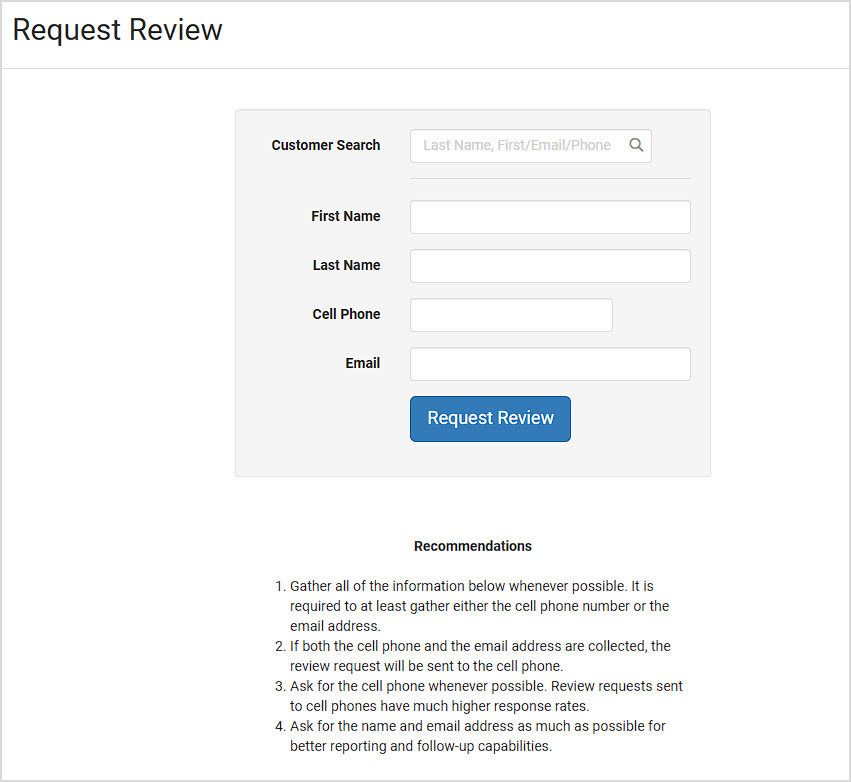The height and width of the screenshot is (782, 851).
Task: Click recommendation one about gathering all information
Action: [x=472, y=606]
